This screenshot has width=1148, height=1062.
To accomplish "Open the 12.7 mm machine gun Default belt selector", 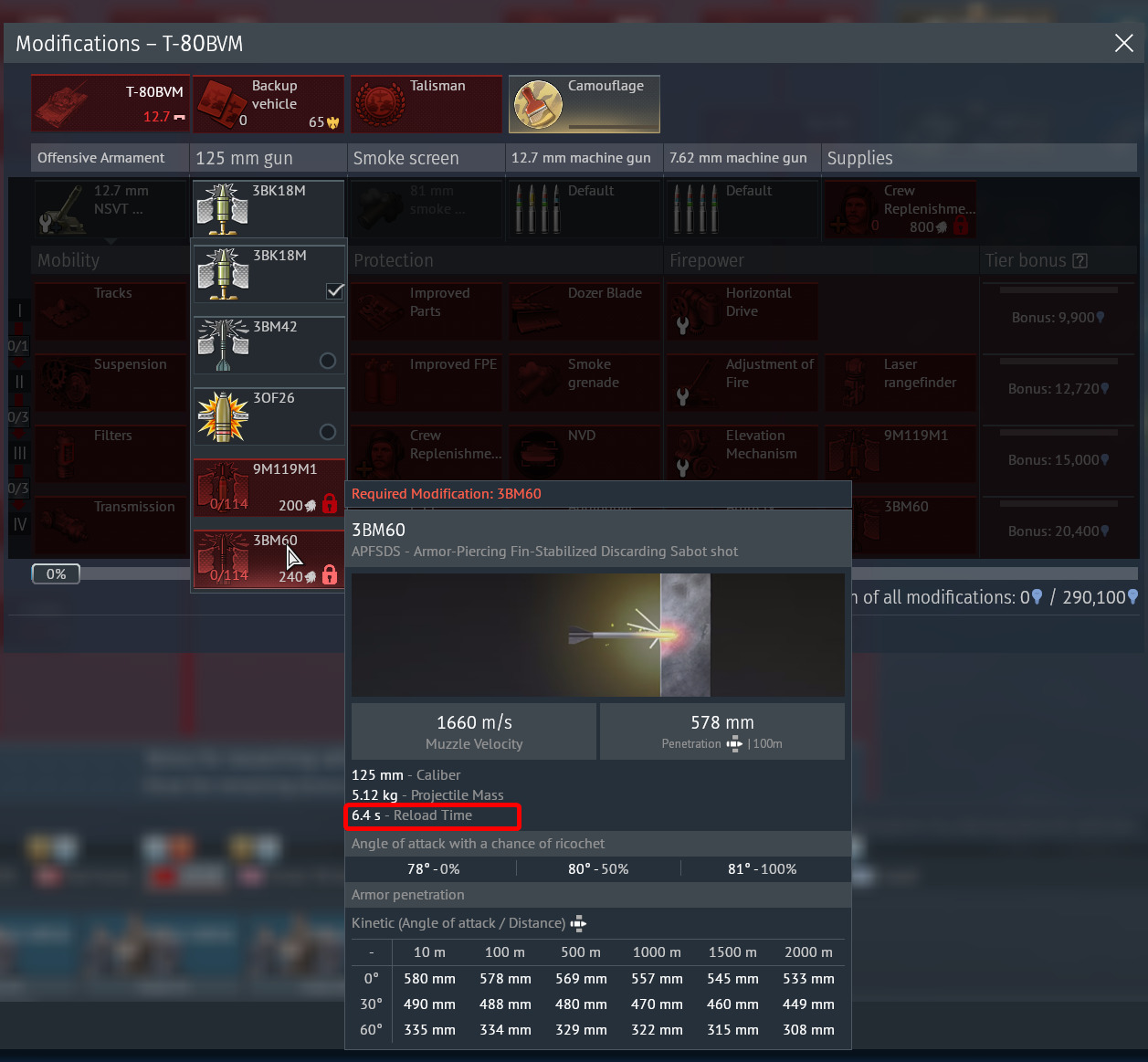I will click(585, 209).
